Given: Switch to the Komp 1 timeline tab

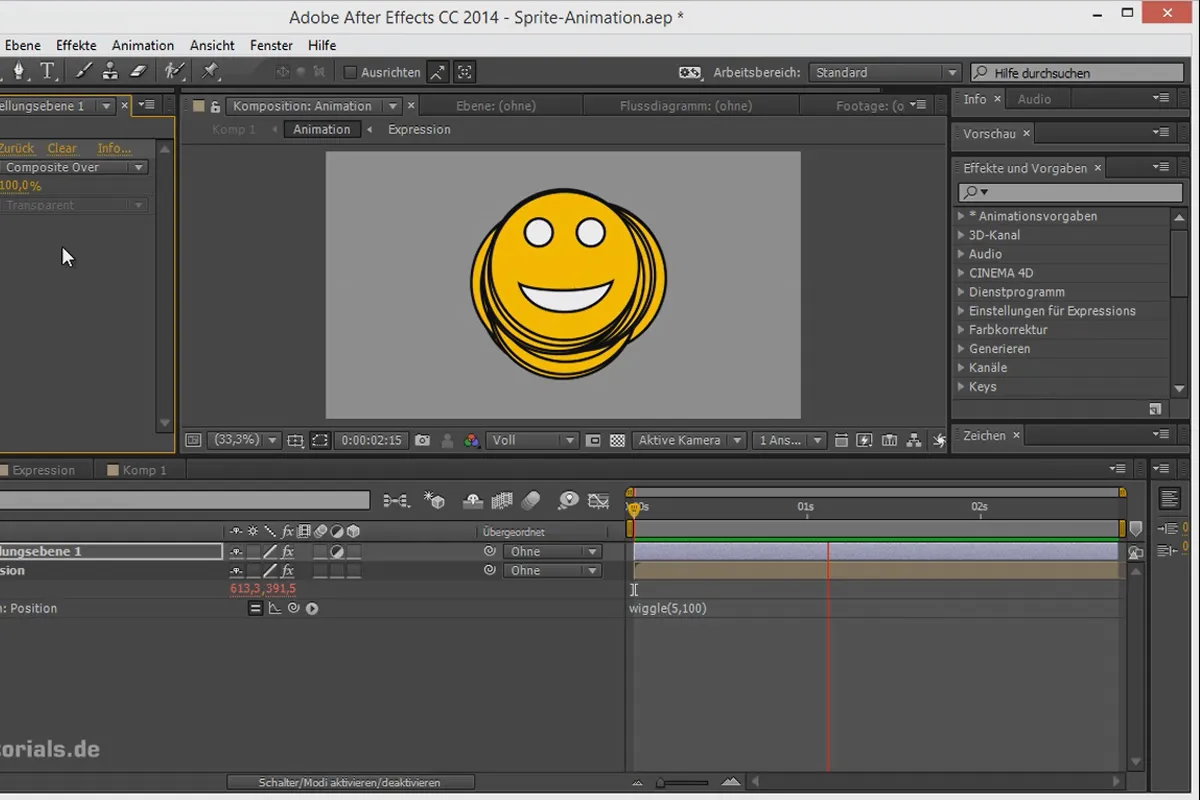Looking at the screenshot, I should pyautogui.click(x=144, y=470).
